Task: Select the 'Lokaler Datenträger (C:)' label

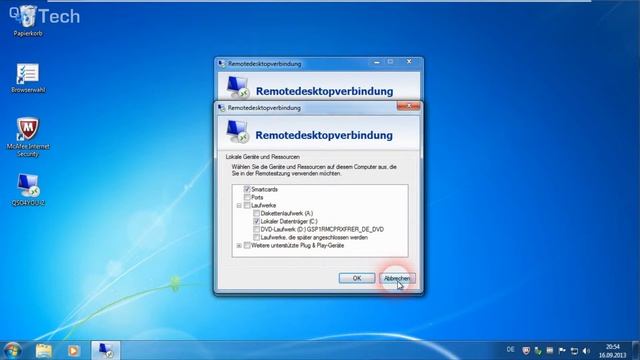Action: [x=289, y=221]
